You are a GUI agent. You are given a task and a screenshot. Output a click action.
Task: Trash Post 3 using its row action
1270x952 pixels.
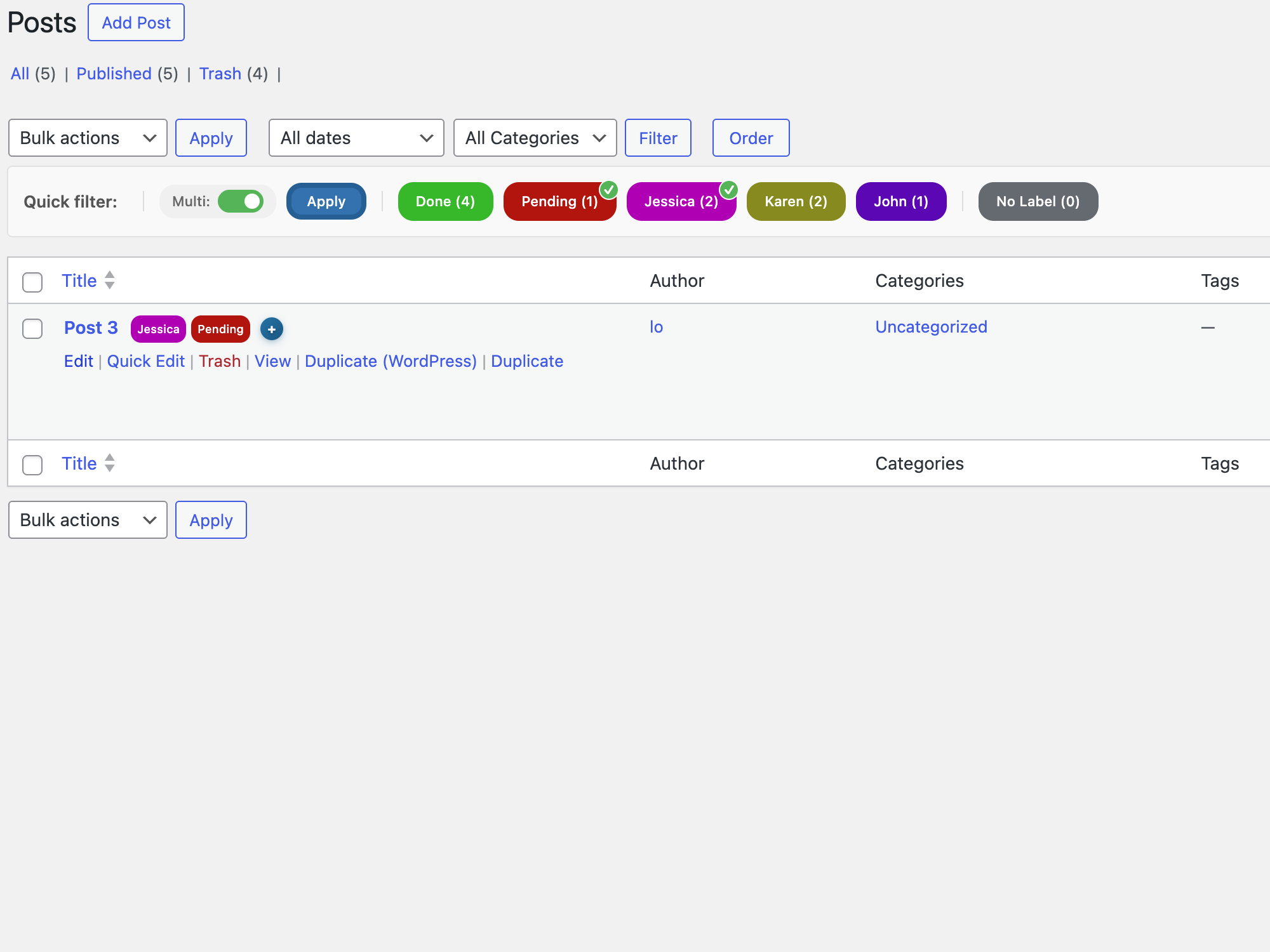220,360
